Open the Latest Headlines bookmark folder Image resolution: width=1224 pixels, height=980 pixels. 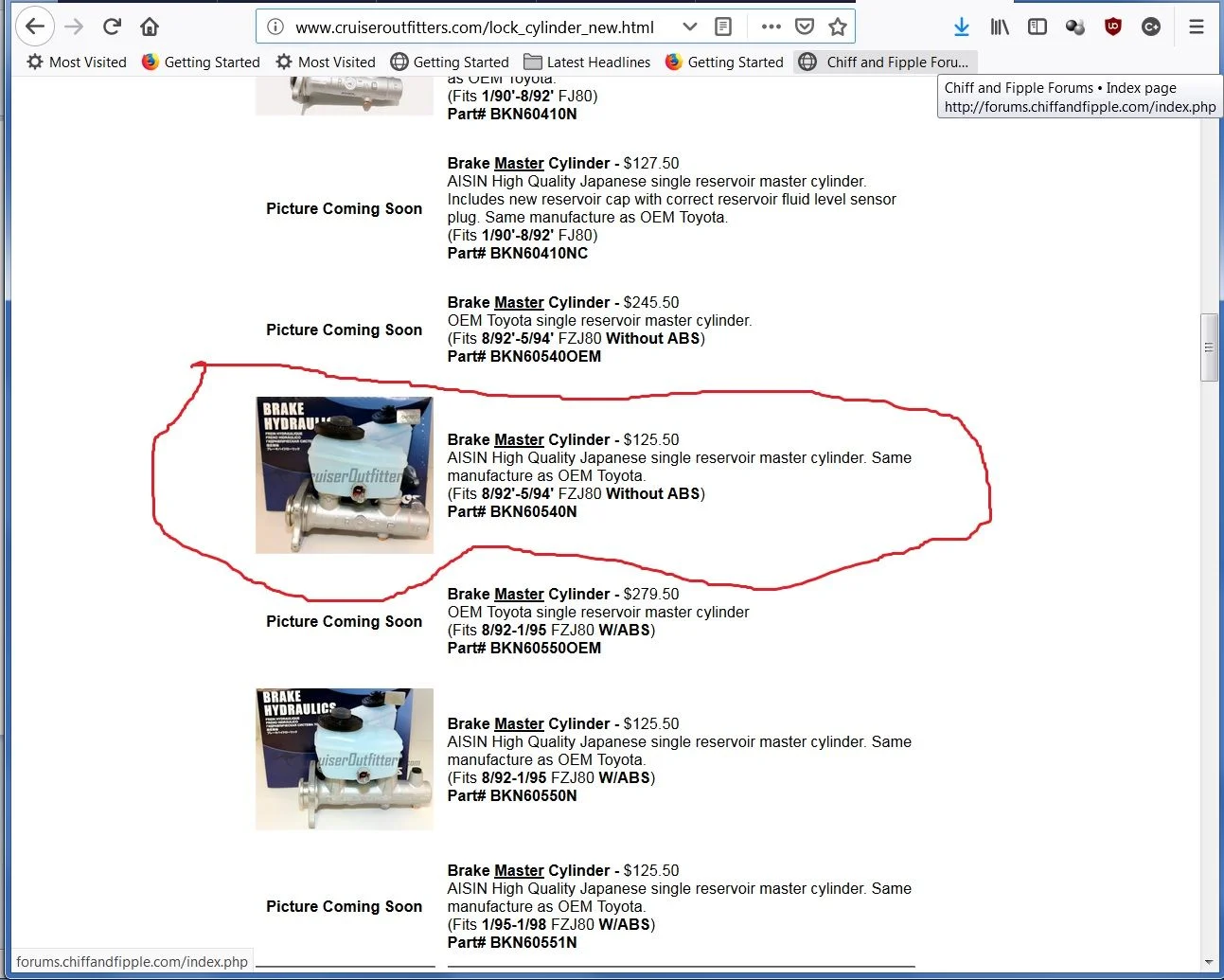pyautogui.click(x=587, y=62)
